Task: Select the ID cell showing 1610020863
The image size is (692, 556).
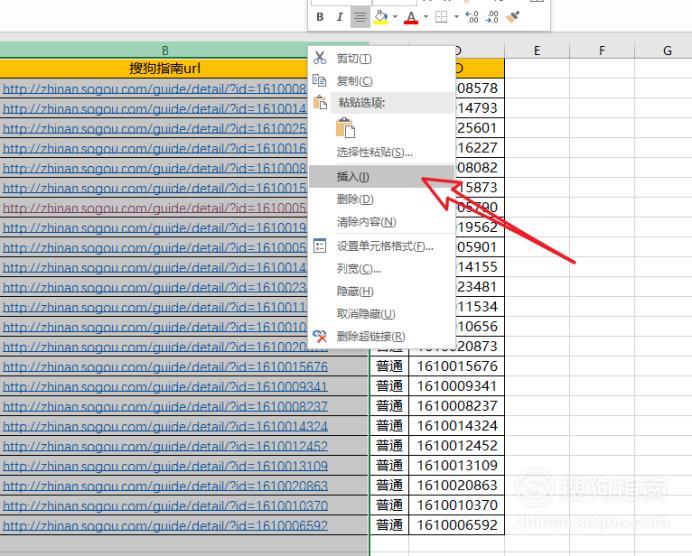Action: (x=457, y=485)
